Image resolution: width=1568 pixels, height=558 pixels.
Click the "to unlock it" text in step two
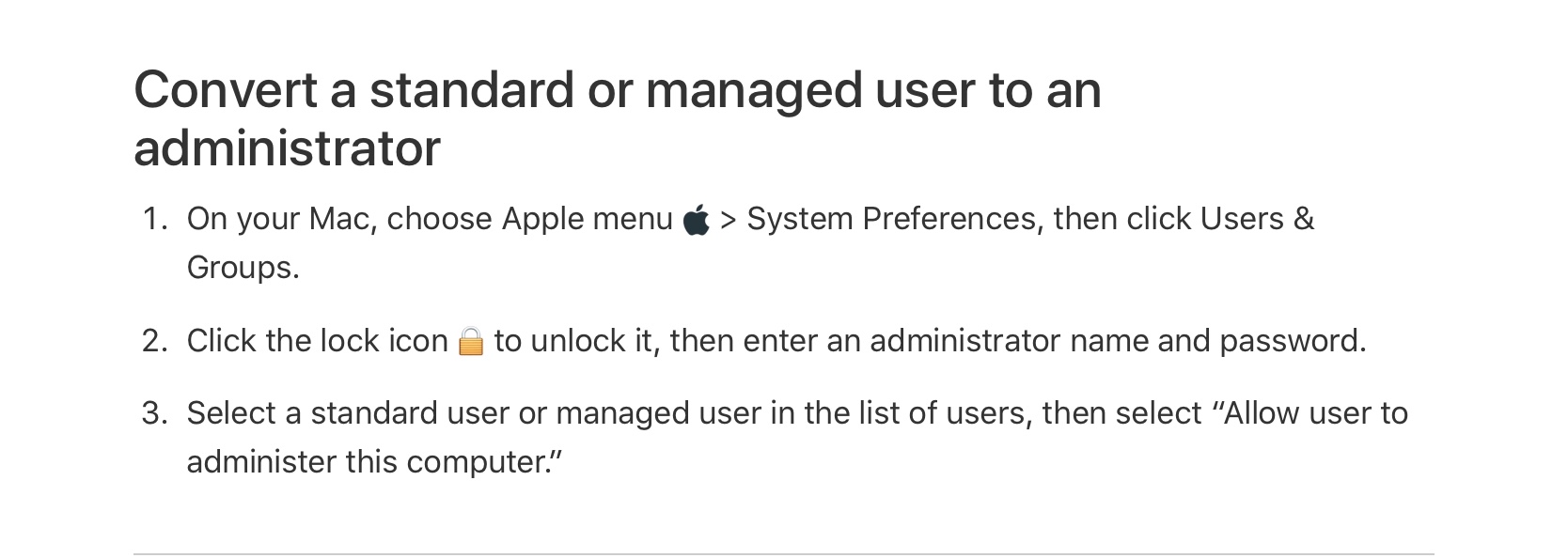[573, 341]
